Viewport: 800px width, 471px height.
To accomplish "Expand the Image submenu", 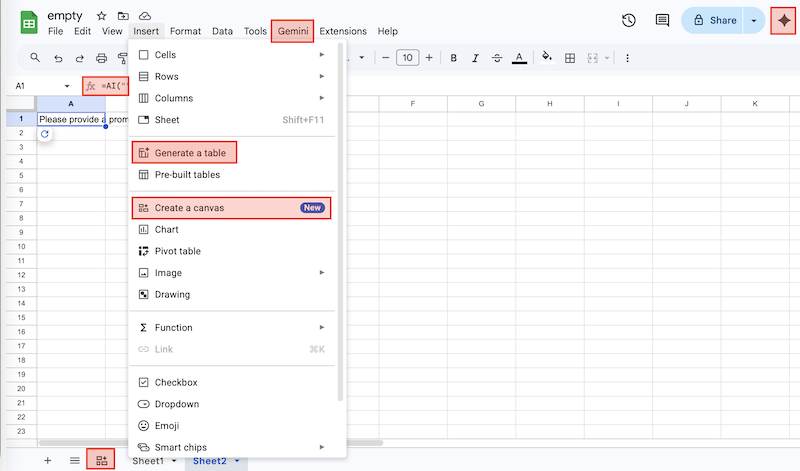I will point(232,273).
